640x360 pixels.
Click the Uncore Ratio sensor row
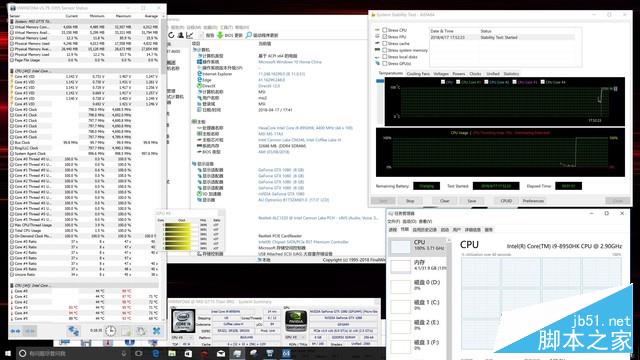click(x=84, y=275)
